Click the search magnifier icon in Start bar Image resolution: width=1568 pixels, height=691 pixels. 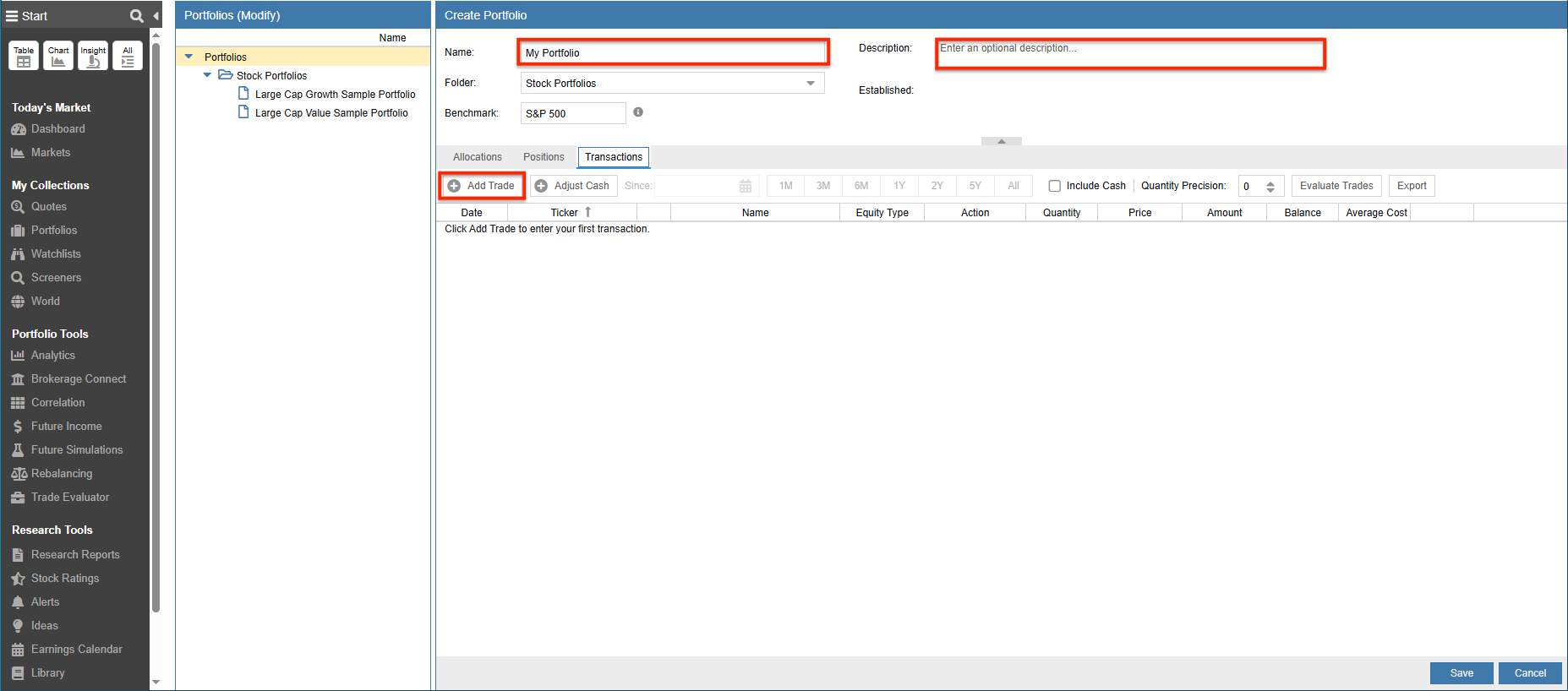(x=136, y=16)
